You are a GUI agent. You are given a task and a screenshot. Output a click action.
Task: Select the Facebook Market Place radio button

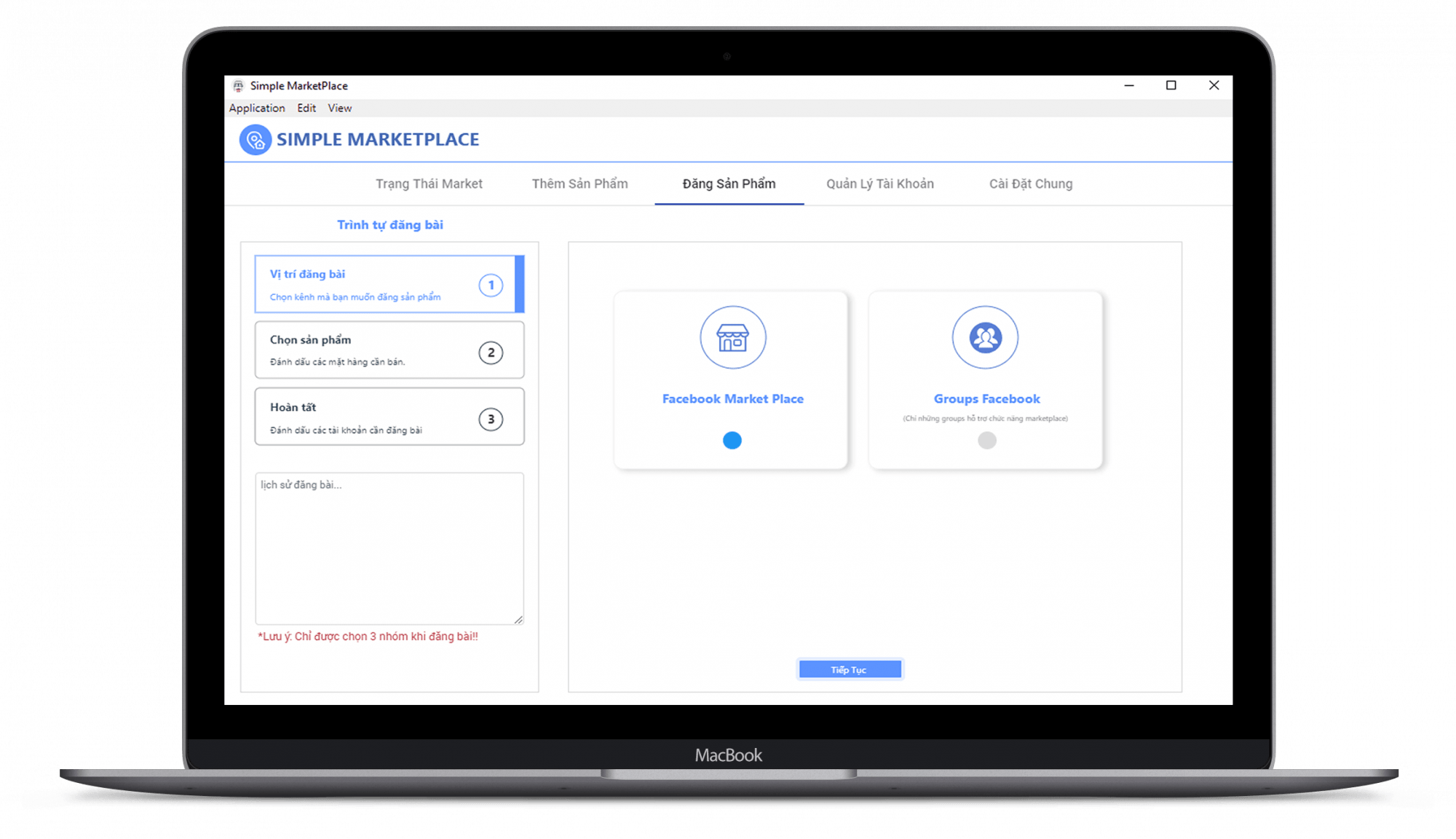(732, 440)
